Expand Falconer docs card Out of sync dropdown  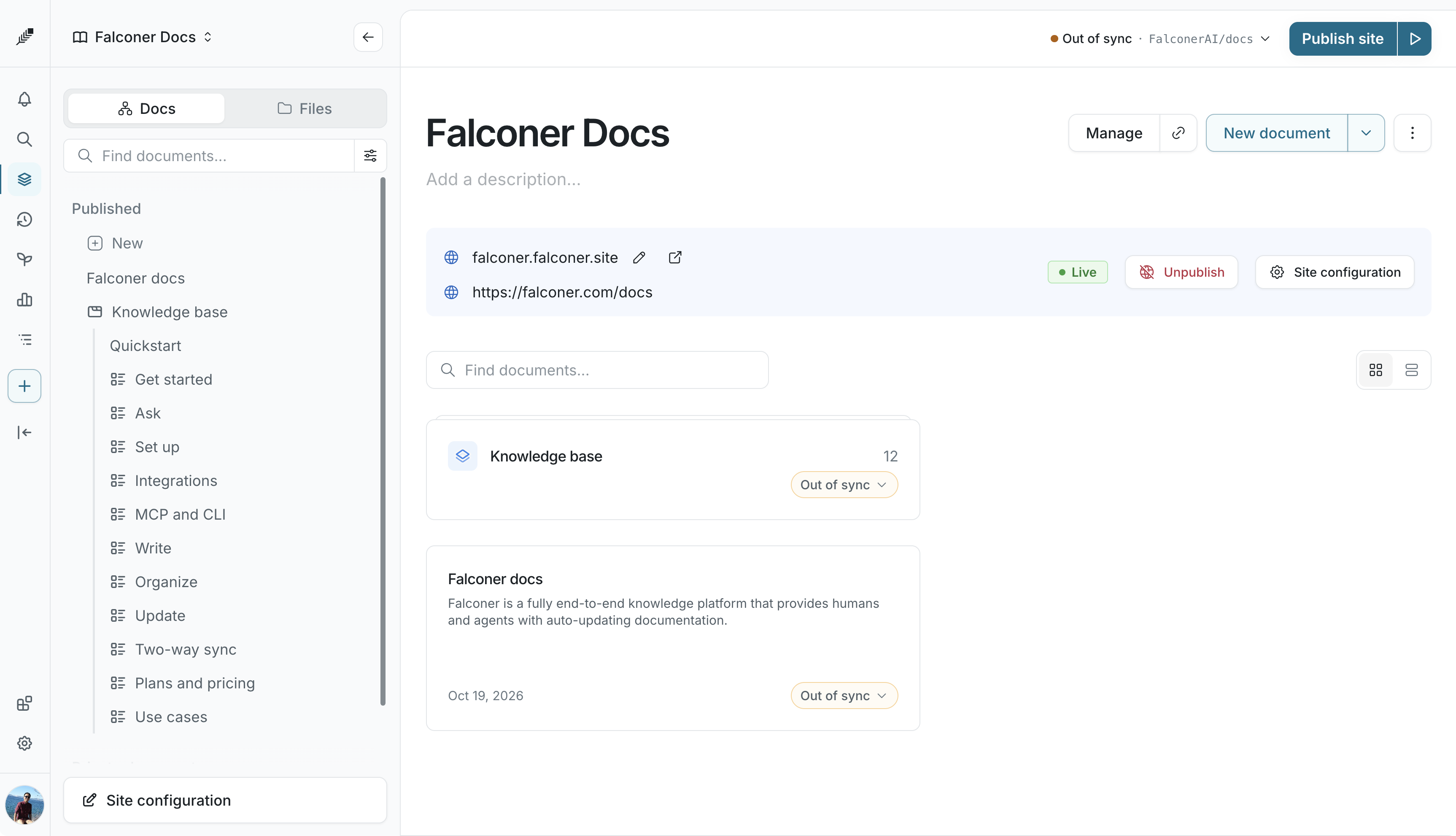[x=844, y=696]
